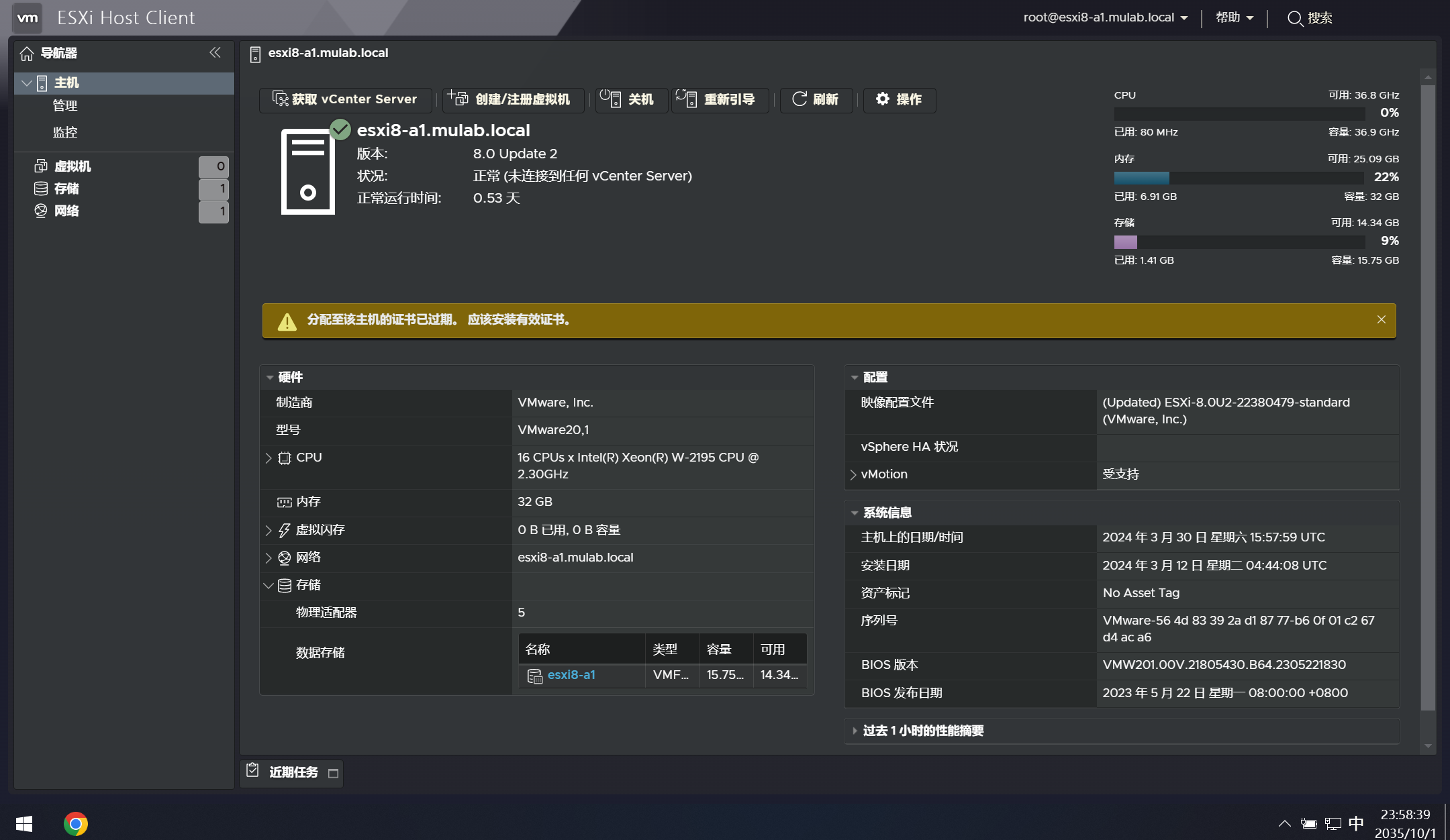Click the Shut down host button
The image size is (1450, 840).
632,100
